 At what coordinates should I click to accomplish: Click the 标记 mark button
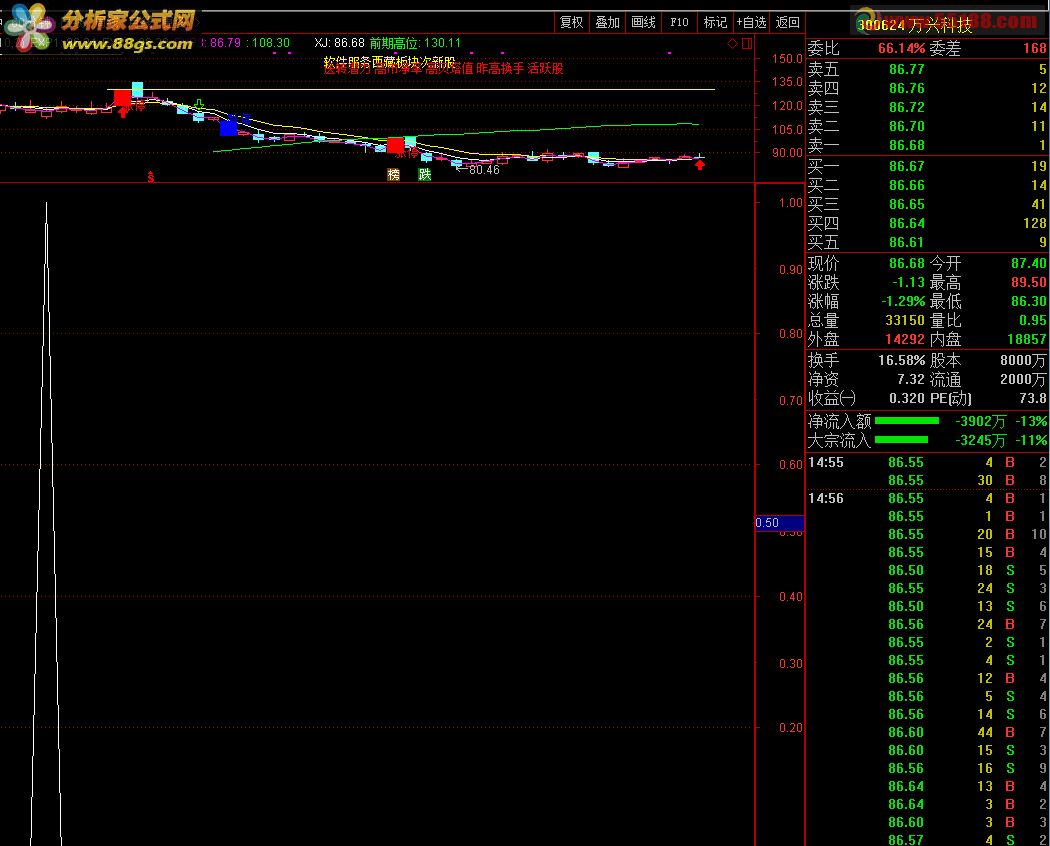715,22
